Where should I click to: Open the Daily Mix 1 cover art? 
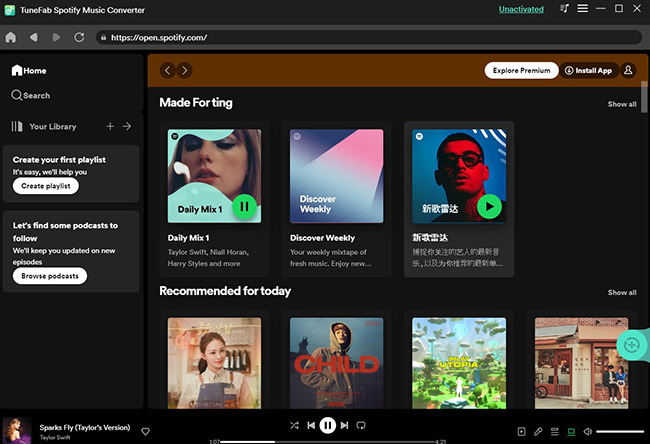214,176
